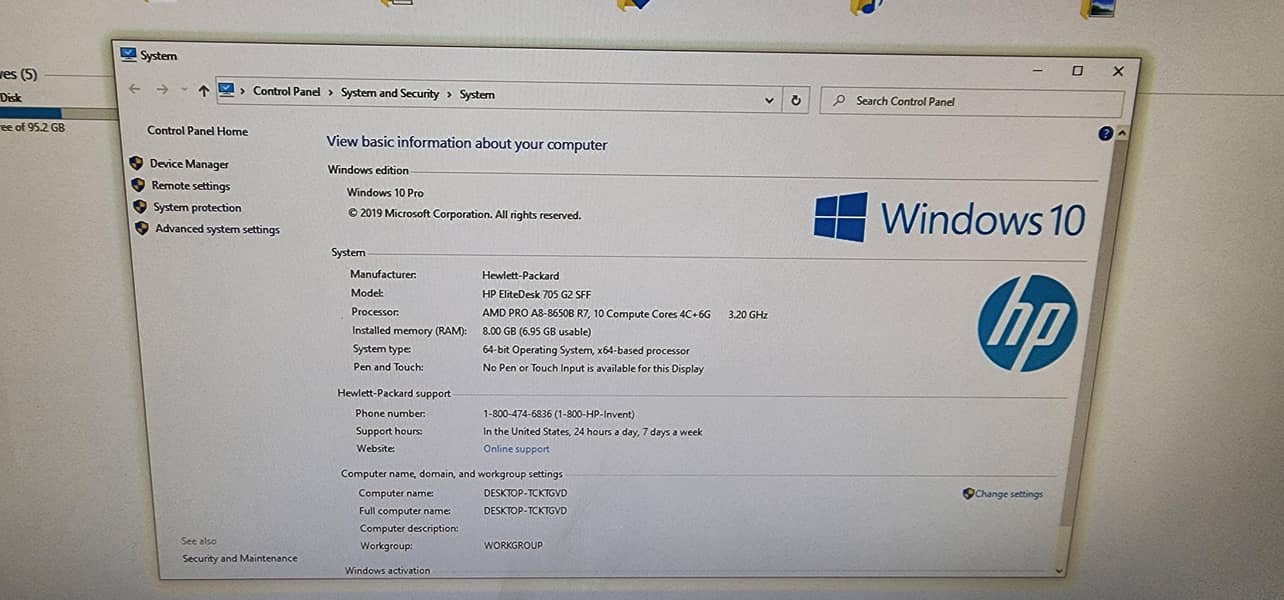1284x600 pixels.
Task: Open the recent locations dropdown arrow
Action: tap(184, 90)
